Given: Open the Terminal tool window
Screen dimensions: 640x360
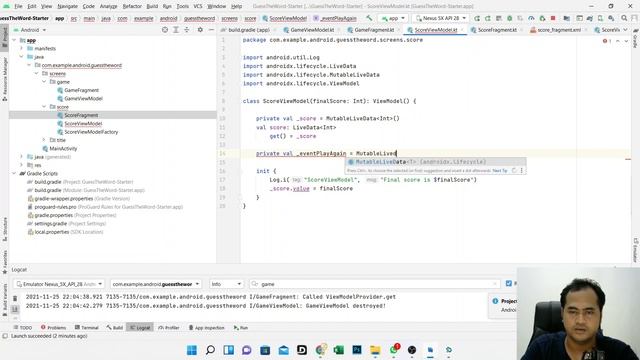Looking at the screenshot, I should 87,327.
